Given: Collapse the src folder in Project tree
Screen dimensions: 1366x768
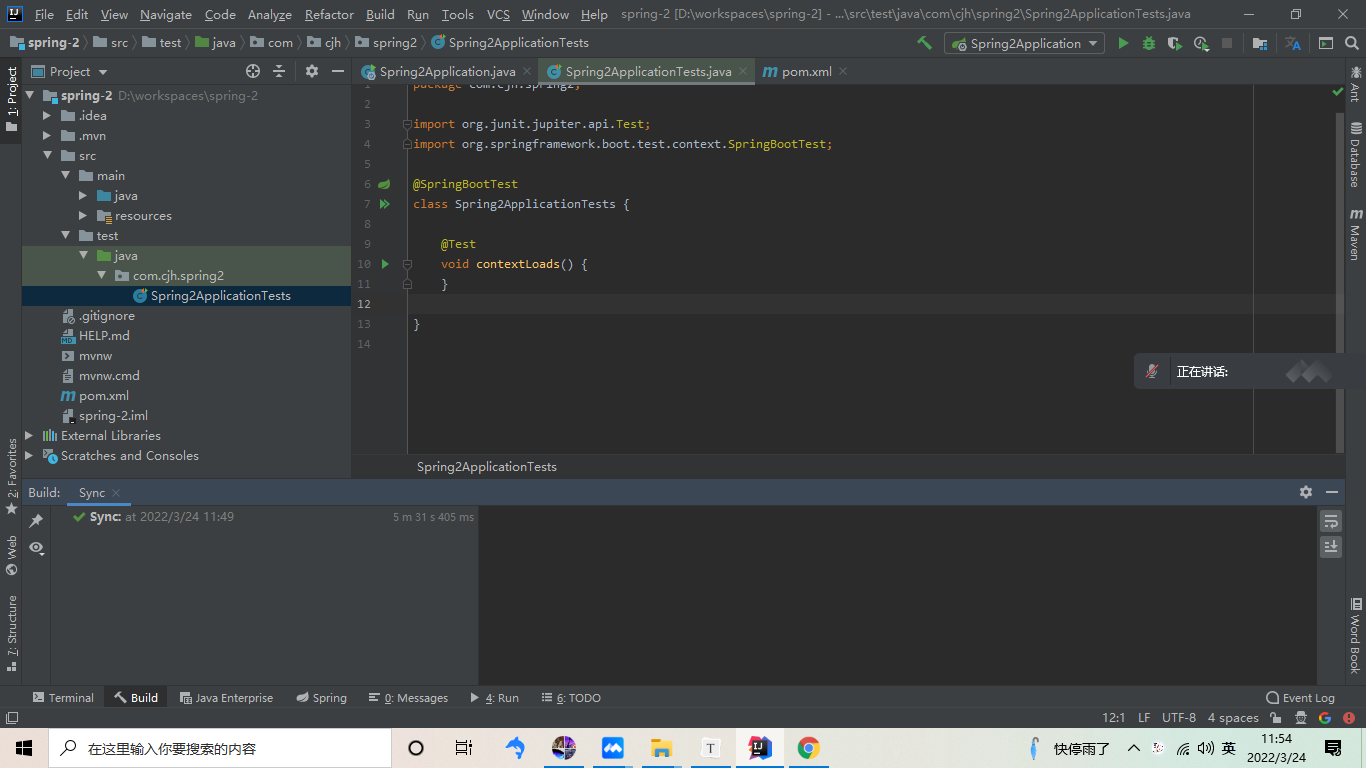Looking at the screenshot, I should tap(47, 155).
